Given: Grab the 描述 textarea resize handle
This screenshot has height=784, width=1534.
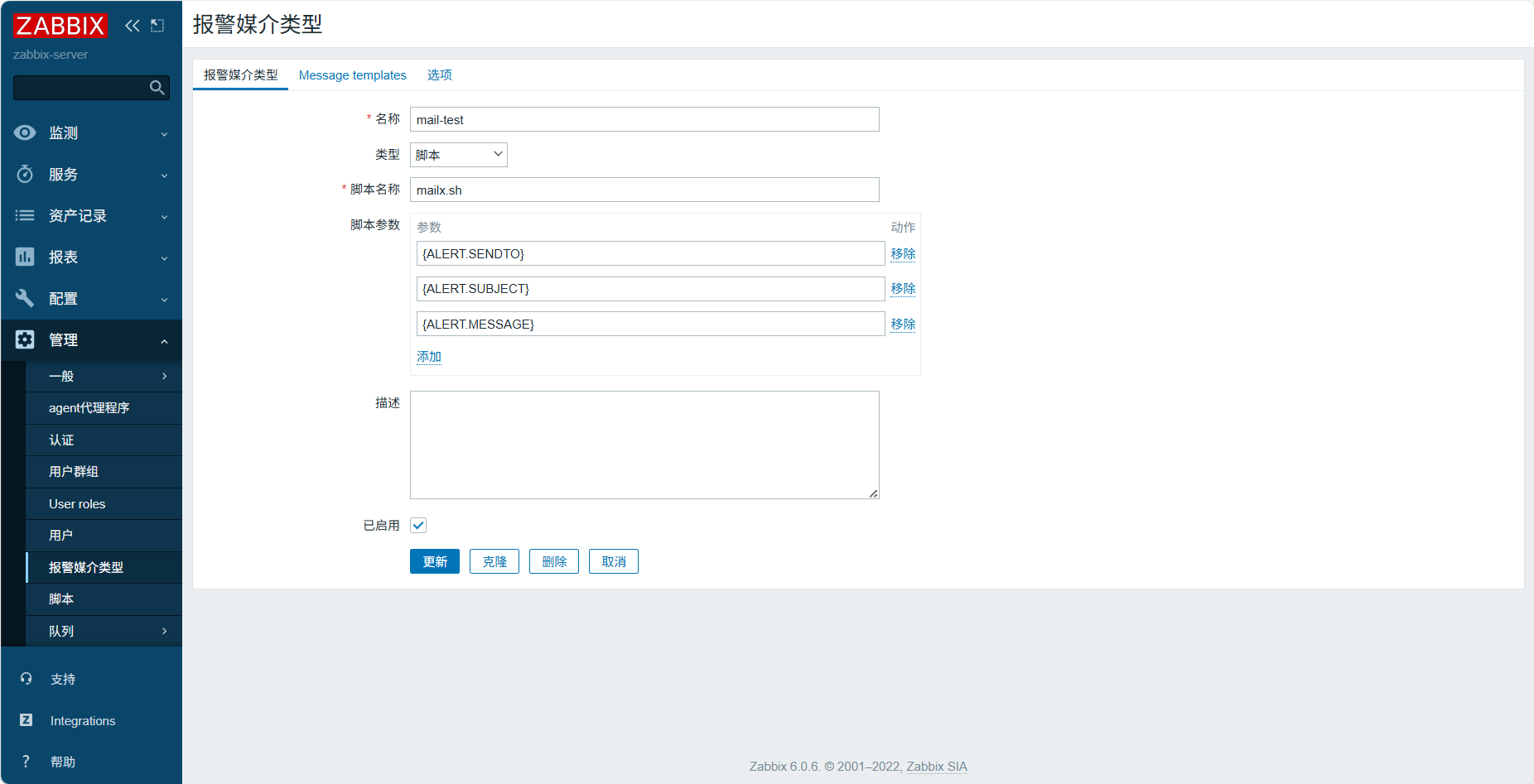Looking at the screenshot, I should click(x=874, y=493).
